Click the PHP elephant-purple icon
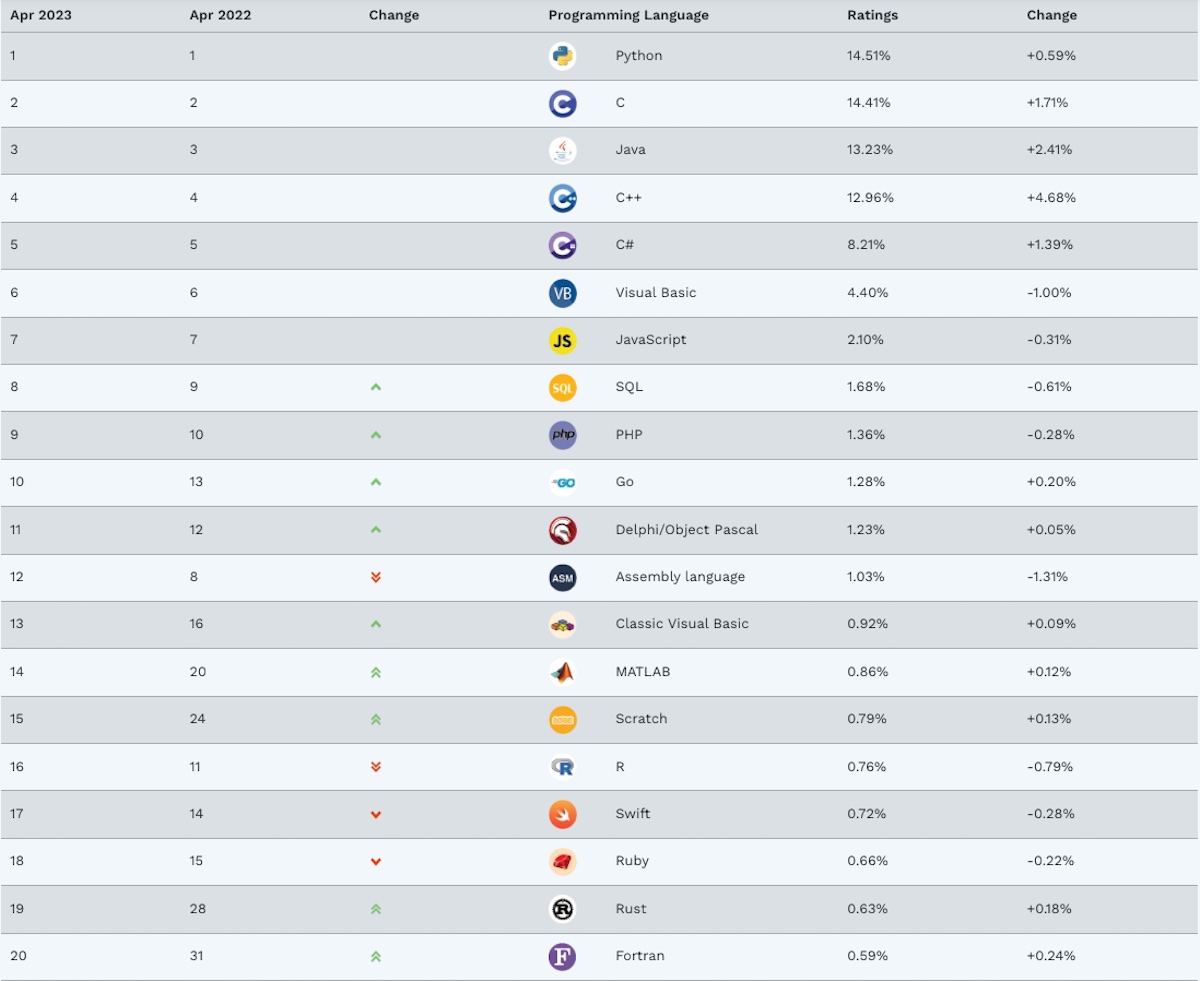Image resolution: width=1200 pixels, height=981 pixels. pos(562,435)
